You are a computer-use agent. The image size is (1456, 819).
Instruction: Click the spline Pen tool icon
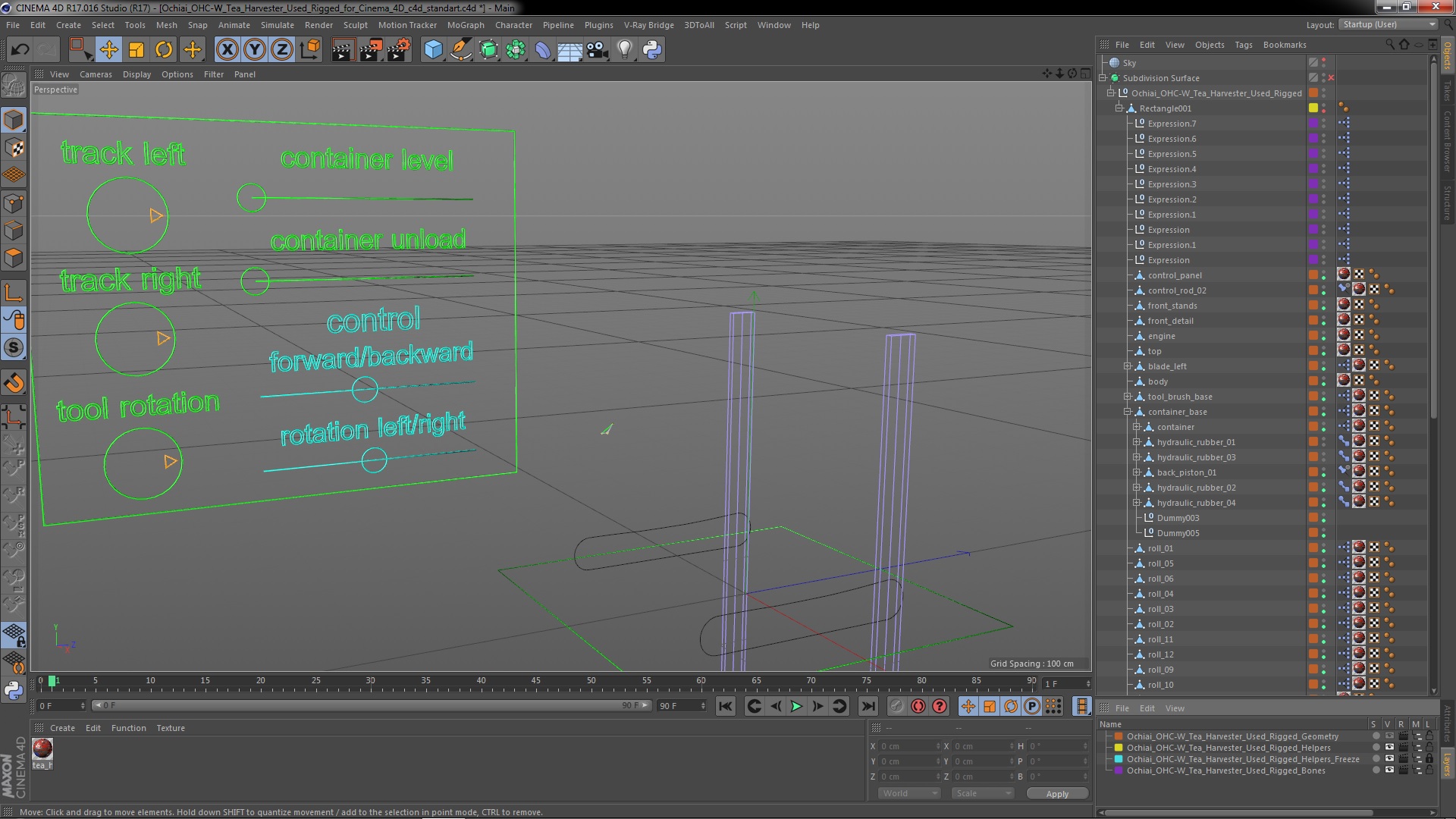point(460,50)
